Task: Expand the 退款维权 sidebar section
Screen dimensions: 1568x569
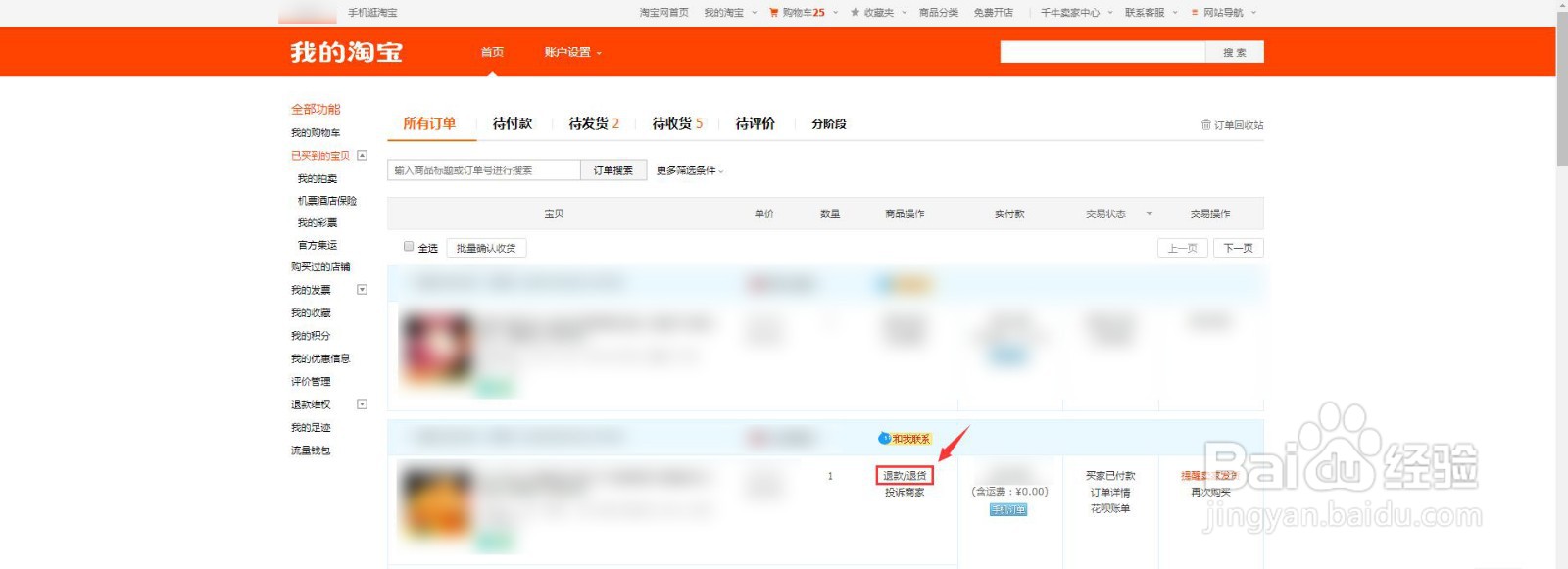Action: click(x=362, y=404)
